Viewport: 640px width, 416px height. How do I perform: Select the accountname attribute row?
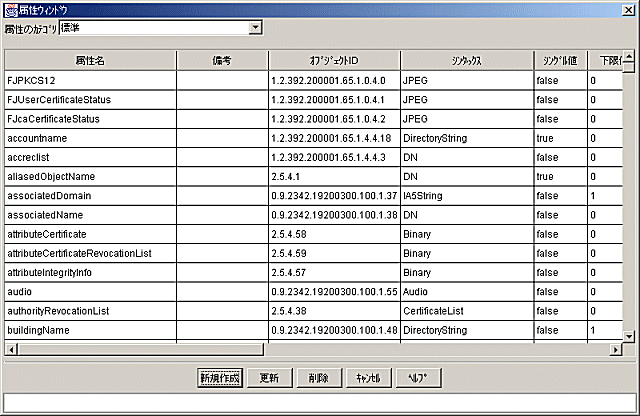point(90,138)
